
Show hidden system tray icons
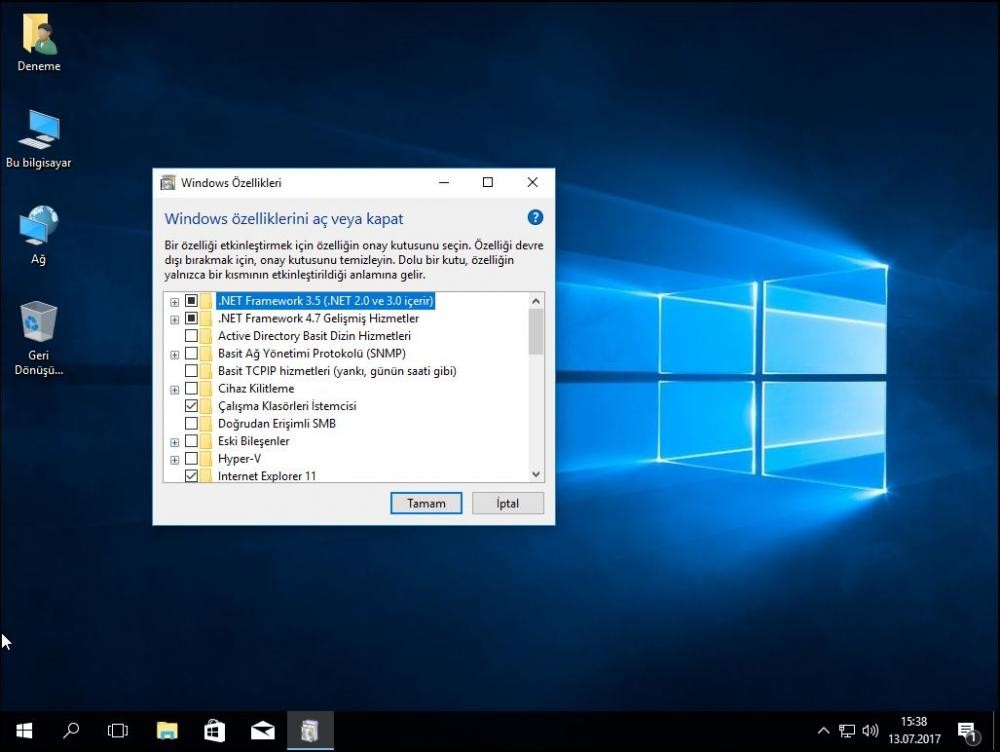[x=823, y=731]
